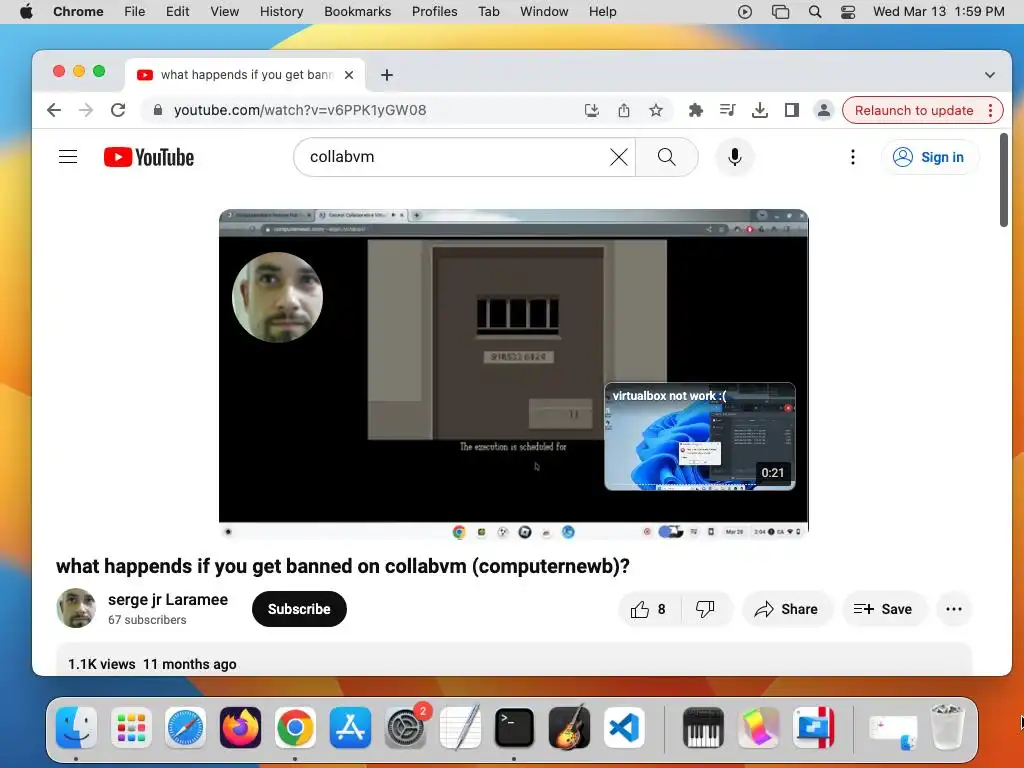The image size is (1024, 768).
Task: Expand the tab search chevron
Action: (989, 75)
